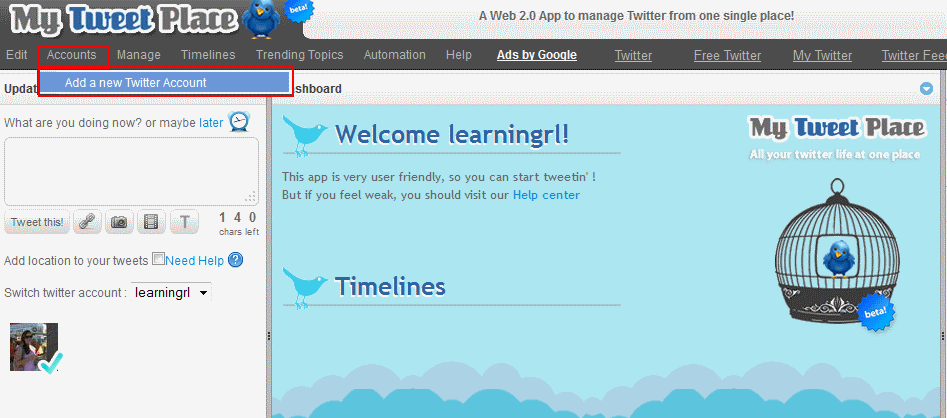Click the My Tweet Place header logo text
Image resolution: width=947 pixels, height=418 pixels.
[x=123, y=20]
